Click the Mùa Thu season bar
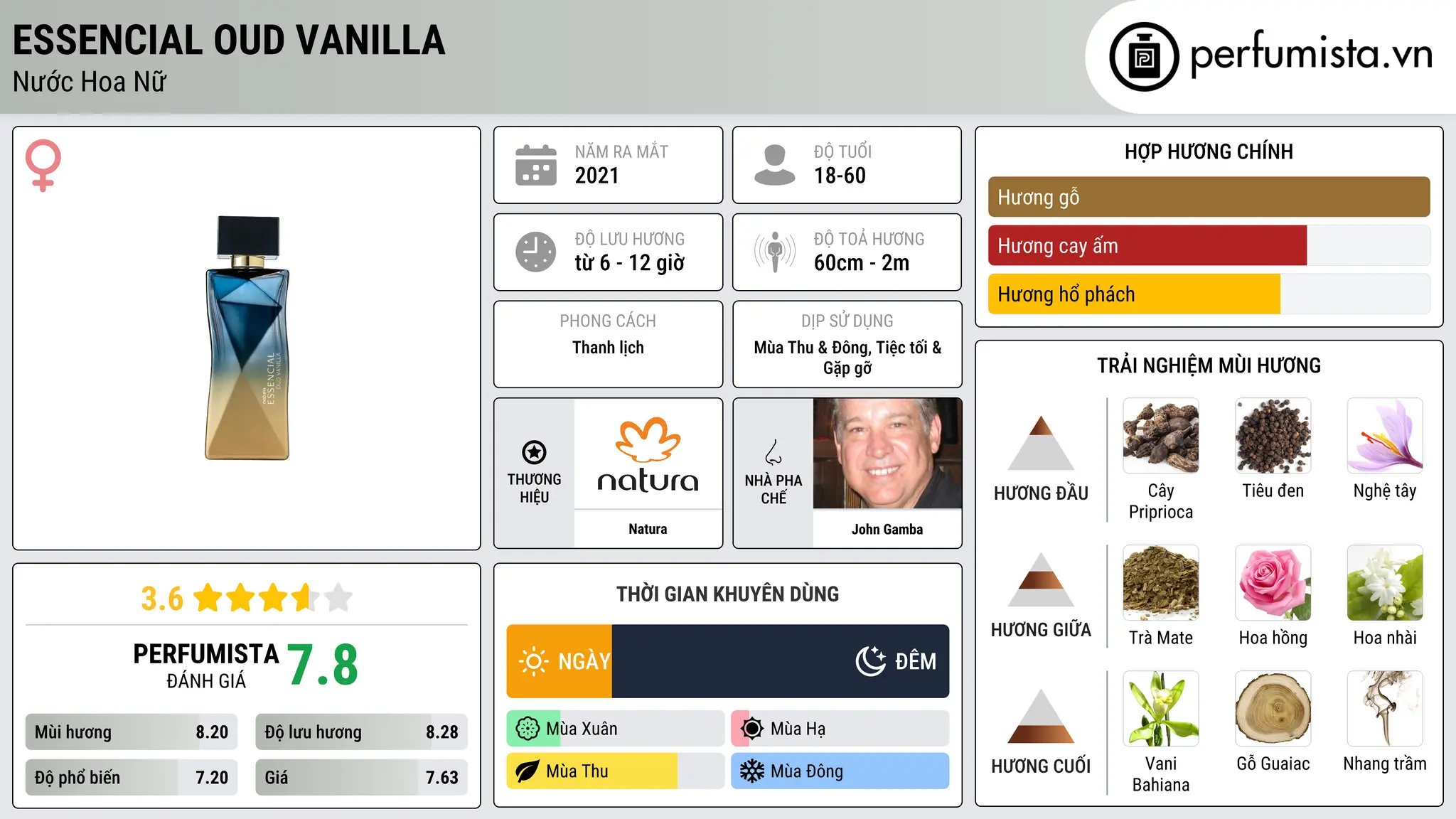Image resolution: width=1456 pixels, height=819 pixels. pos(616,771)
